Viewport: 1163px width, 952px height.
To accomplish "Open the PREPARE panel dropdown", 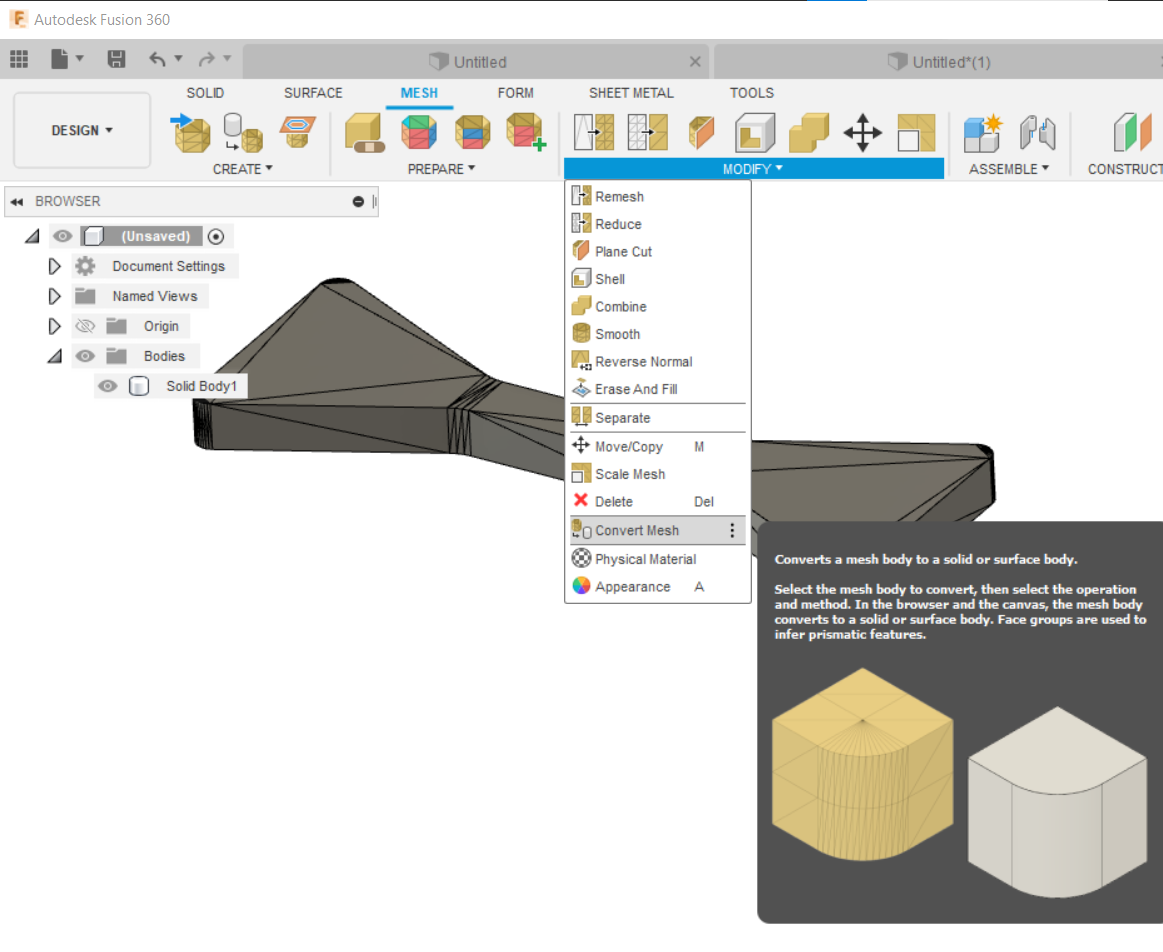I will pyautogui.click(x=441, y=168).
